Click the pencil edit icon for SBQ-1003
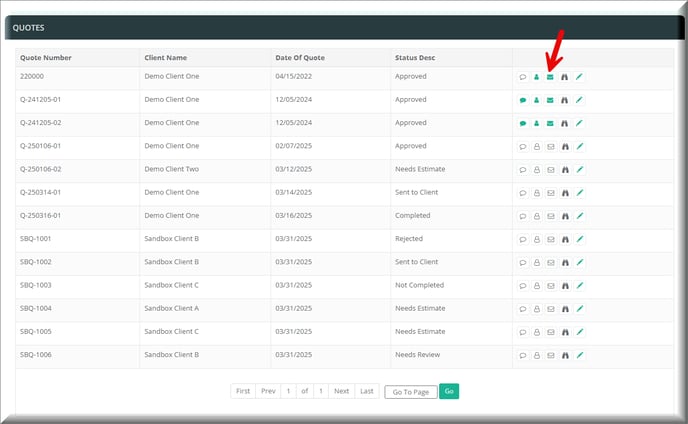Viewport: 688px width, 424px height. click(578, 286)
